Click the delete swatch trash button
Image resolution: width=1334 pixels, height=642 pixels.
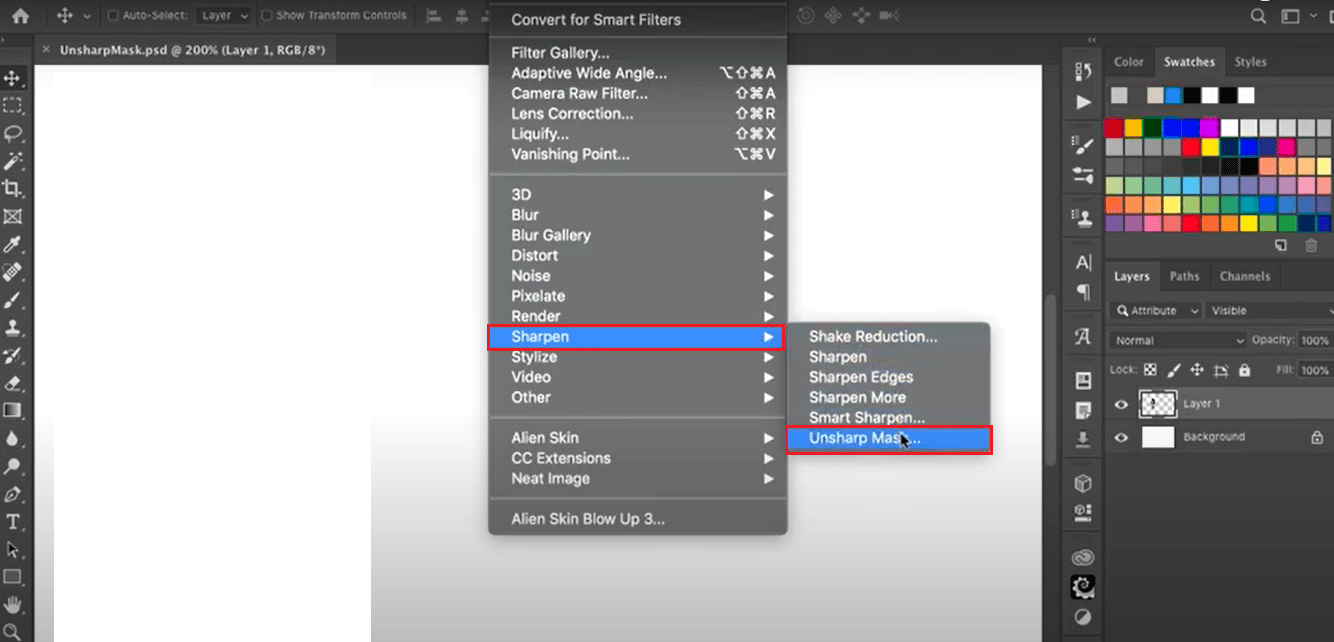(1311, 245)
